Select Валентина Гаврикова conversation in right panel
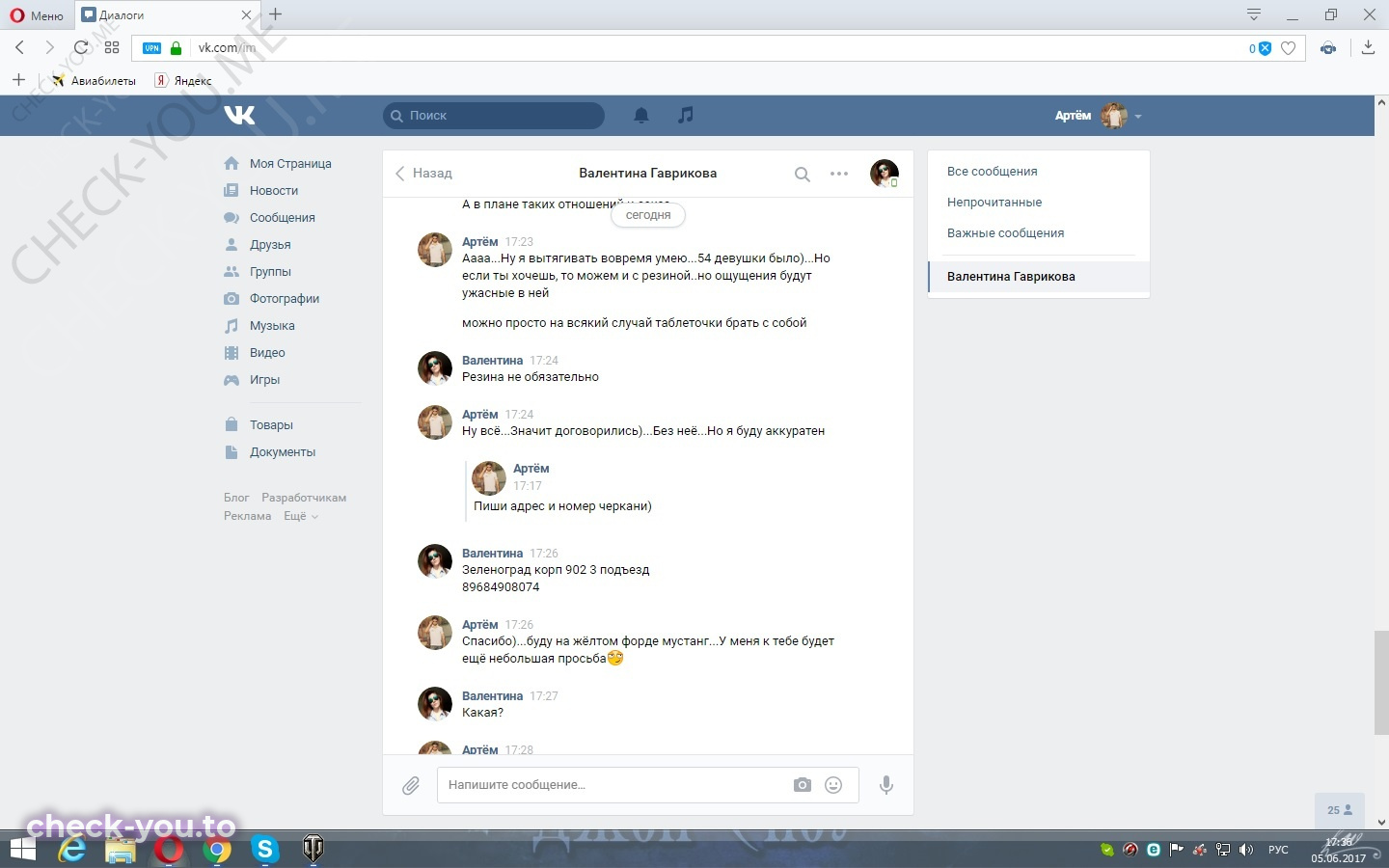1389x868 pixels. [1039, 277]
